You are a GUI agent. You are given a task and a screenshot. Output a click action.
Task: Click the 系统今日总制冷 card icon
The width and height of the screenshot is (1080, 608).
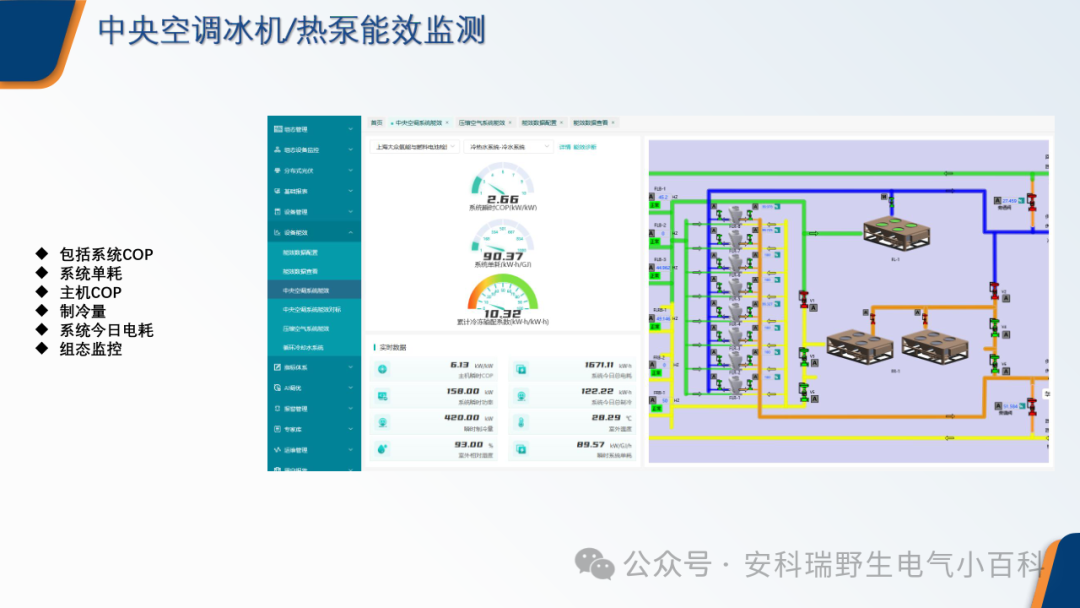(521, 396)
